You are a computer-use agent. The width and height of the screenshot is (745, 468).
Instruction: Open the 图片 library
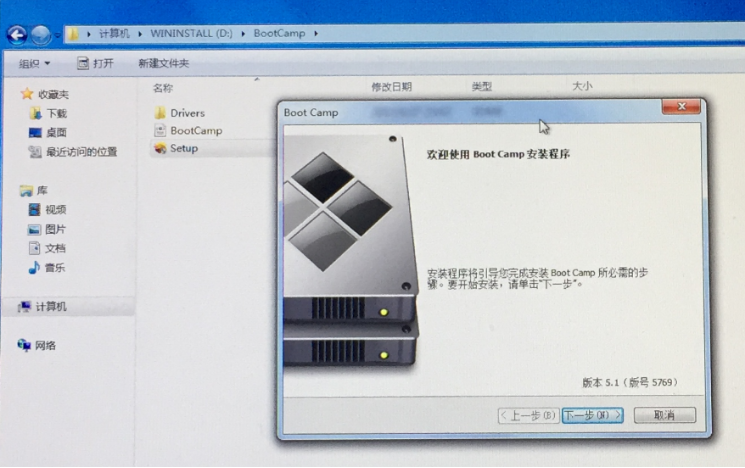[55, 229]
